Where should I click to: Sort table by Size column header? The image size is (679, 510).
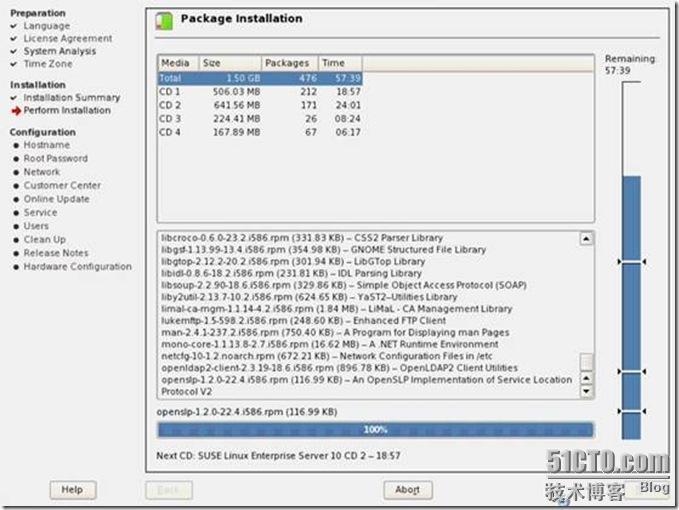(230, 63)
